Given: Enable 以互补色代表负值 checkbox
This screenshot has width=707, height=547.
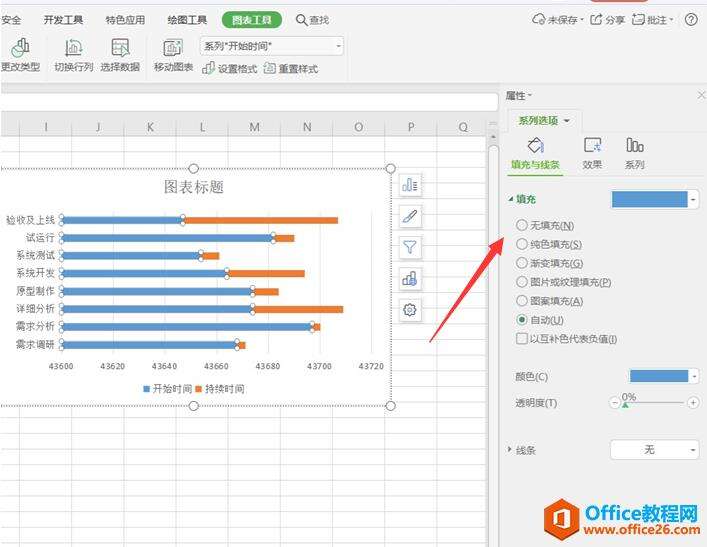Looking at the screenshot, I should click(x=522, y=339).
